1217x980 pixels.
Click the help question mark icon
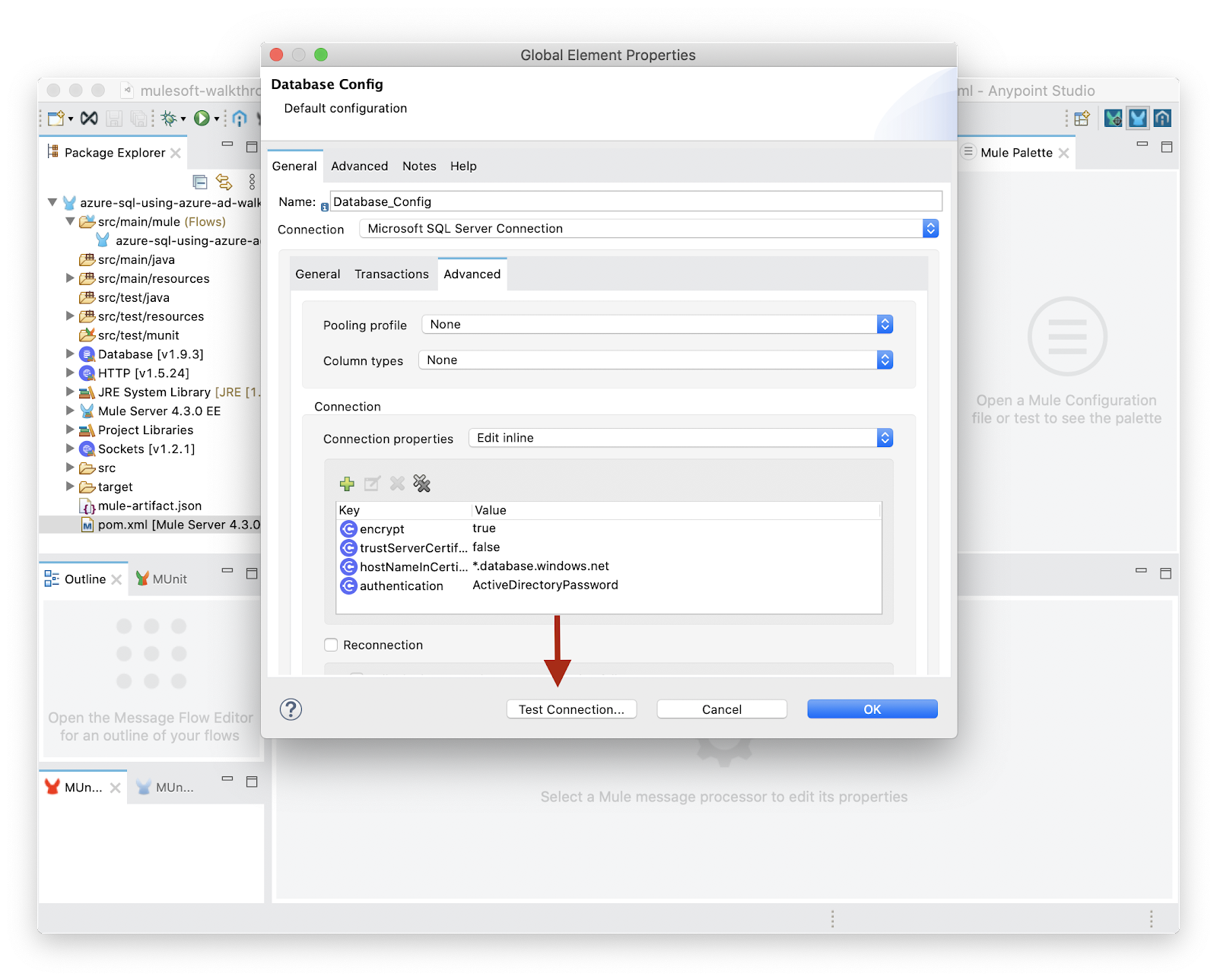coord(291,709)
